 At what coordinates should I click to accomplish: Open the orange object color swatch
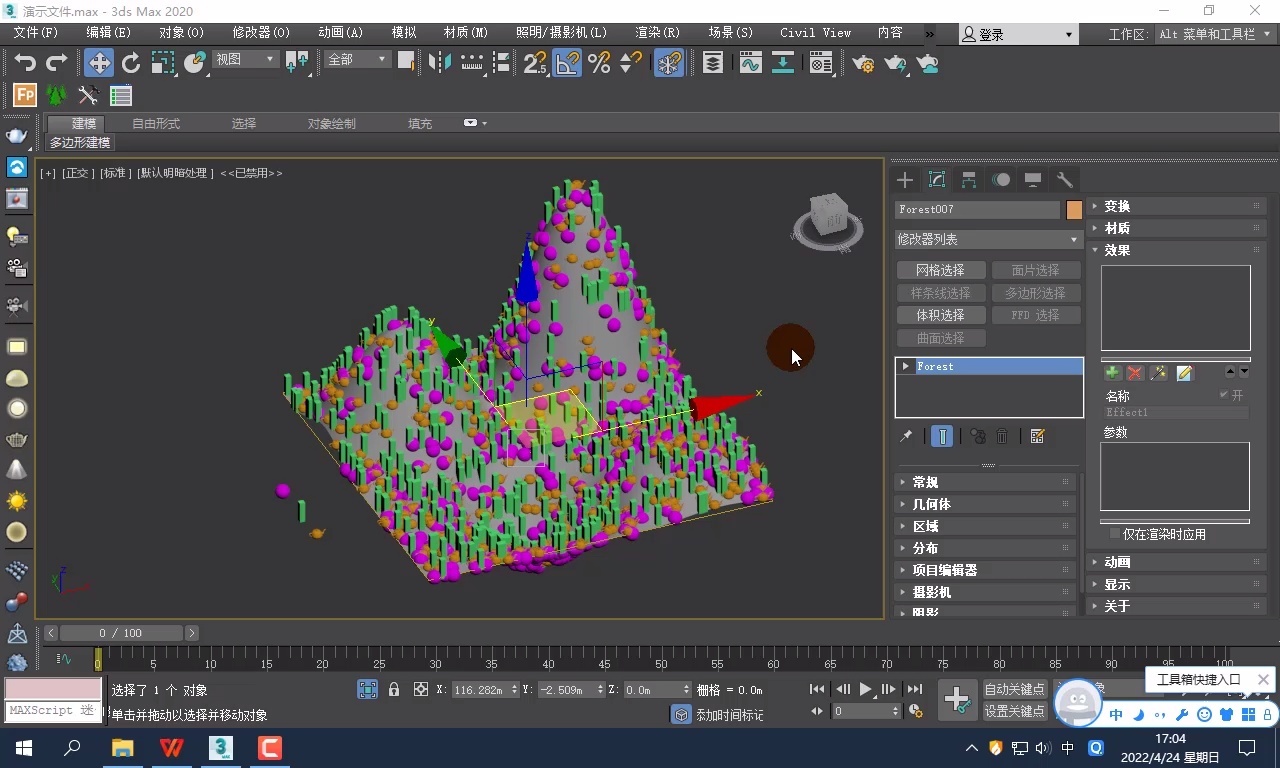click(x=1074, y=210)
